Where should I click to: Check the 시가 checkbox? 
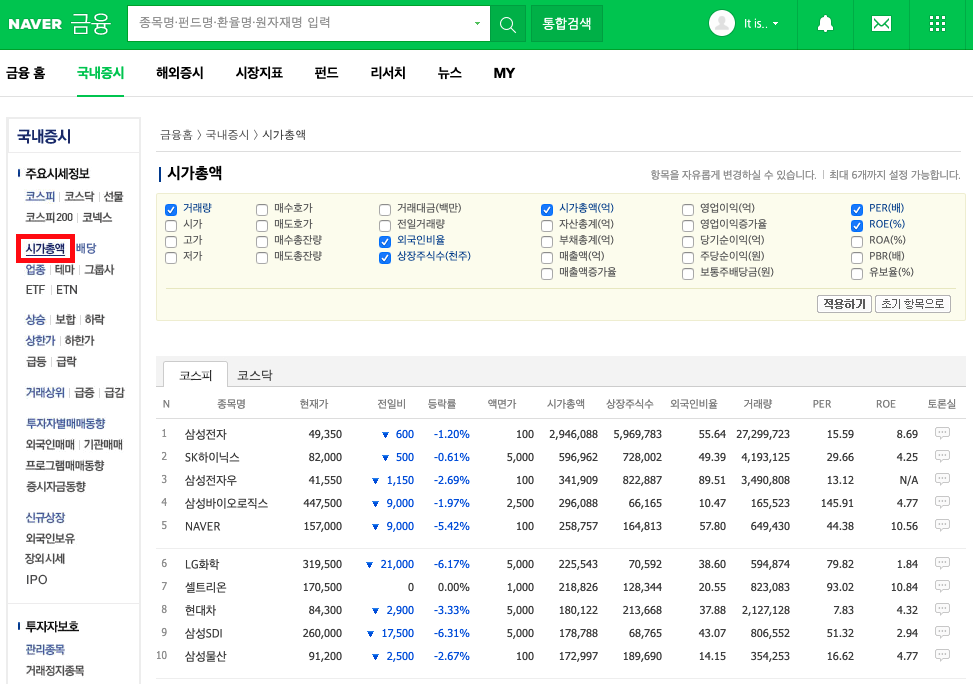coord(171,225)
